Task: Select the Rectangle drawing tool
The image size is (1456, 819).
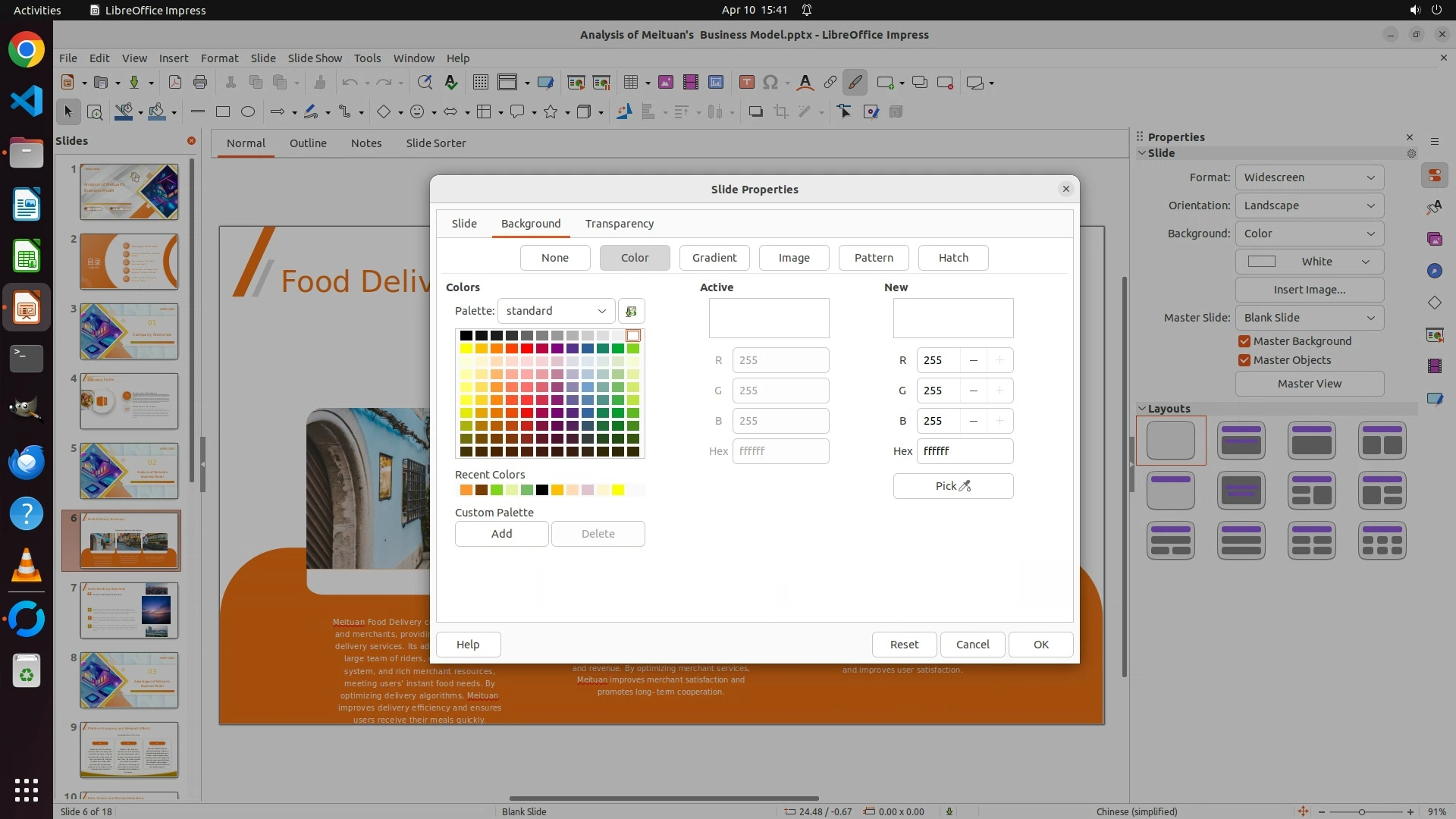Action: [x=223, y=111]
